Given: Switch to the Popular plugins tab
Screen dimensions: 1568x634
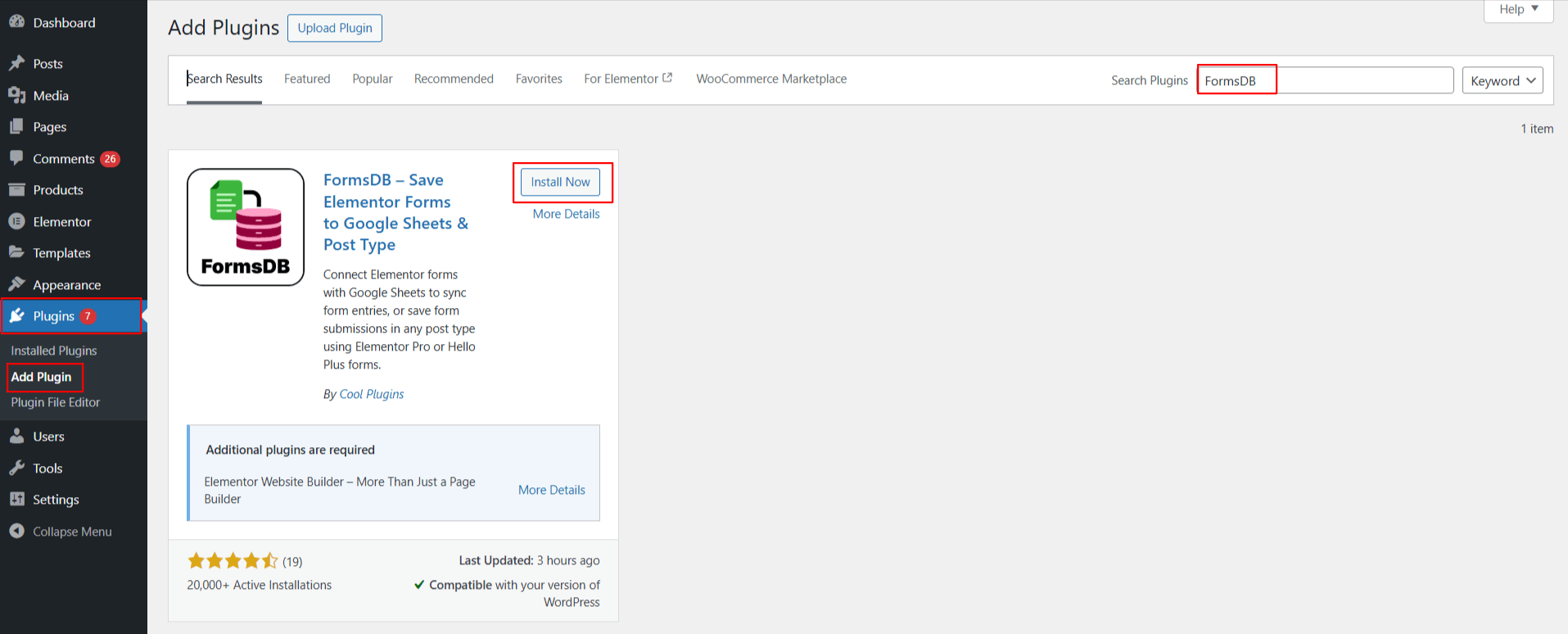Looking at the screenshot, I should 372,79.
